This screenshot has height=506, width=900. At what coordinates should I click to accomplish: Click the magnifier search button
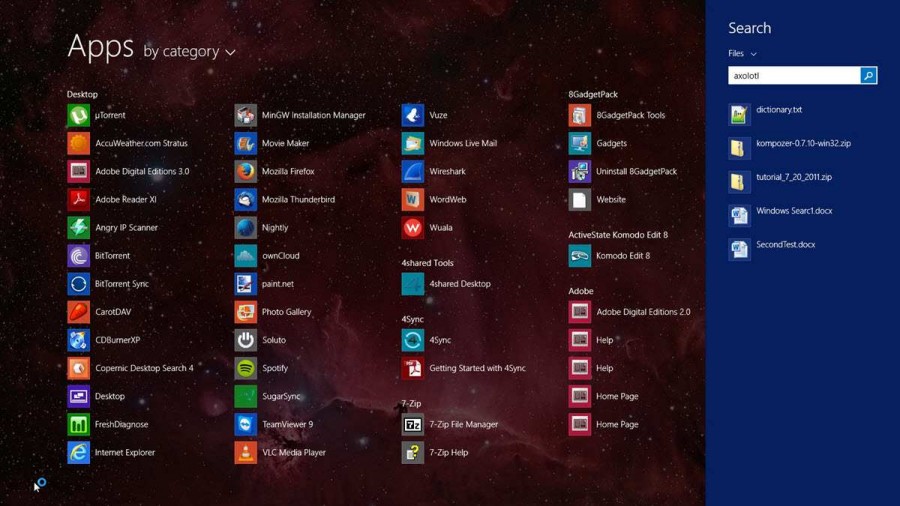coord(868,76)
